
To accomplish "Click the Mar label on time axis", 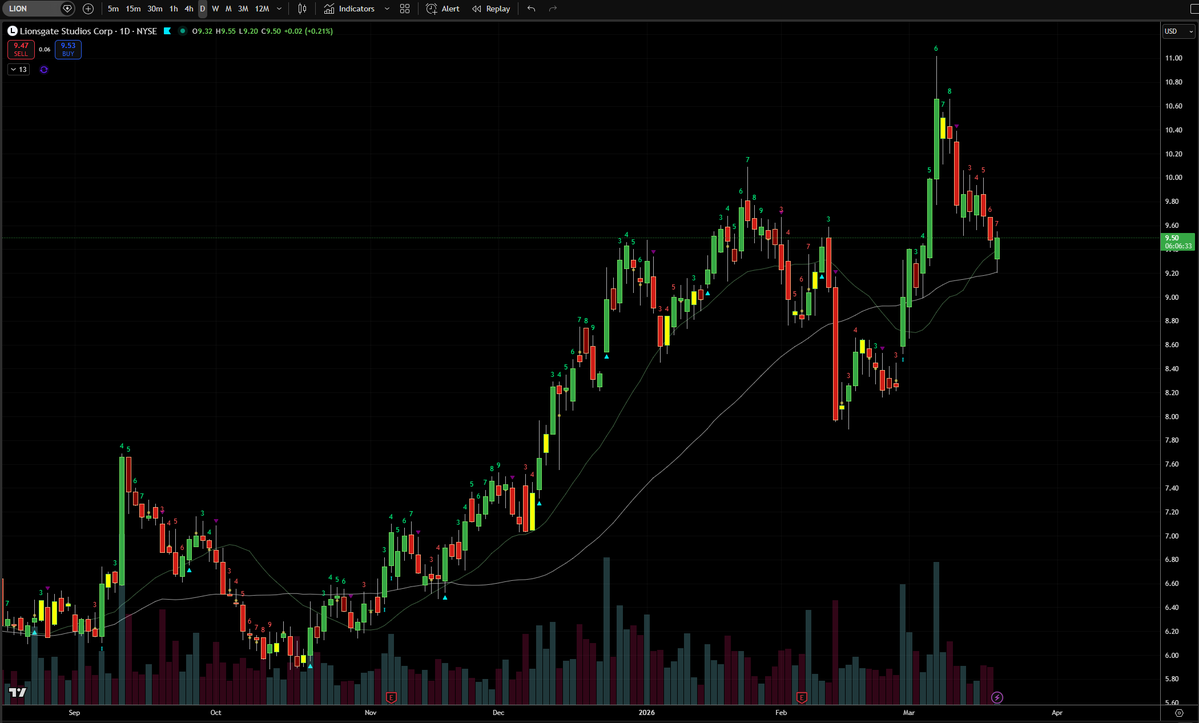I will (x=908, y=712).
